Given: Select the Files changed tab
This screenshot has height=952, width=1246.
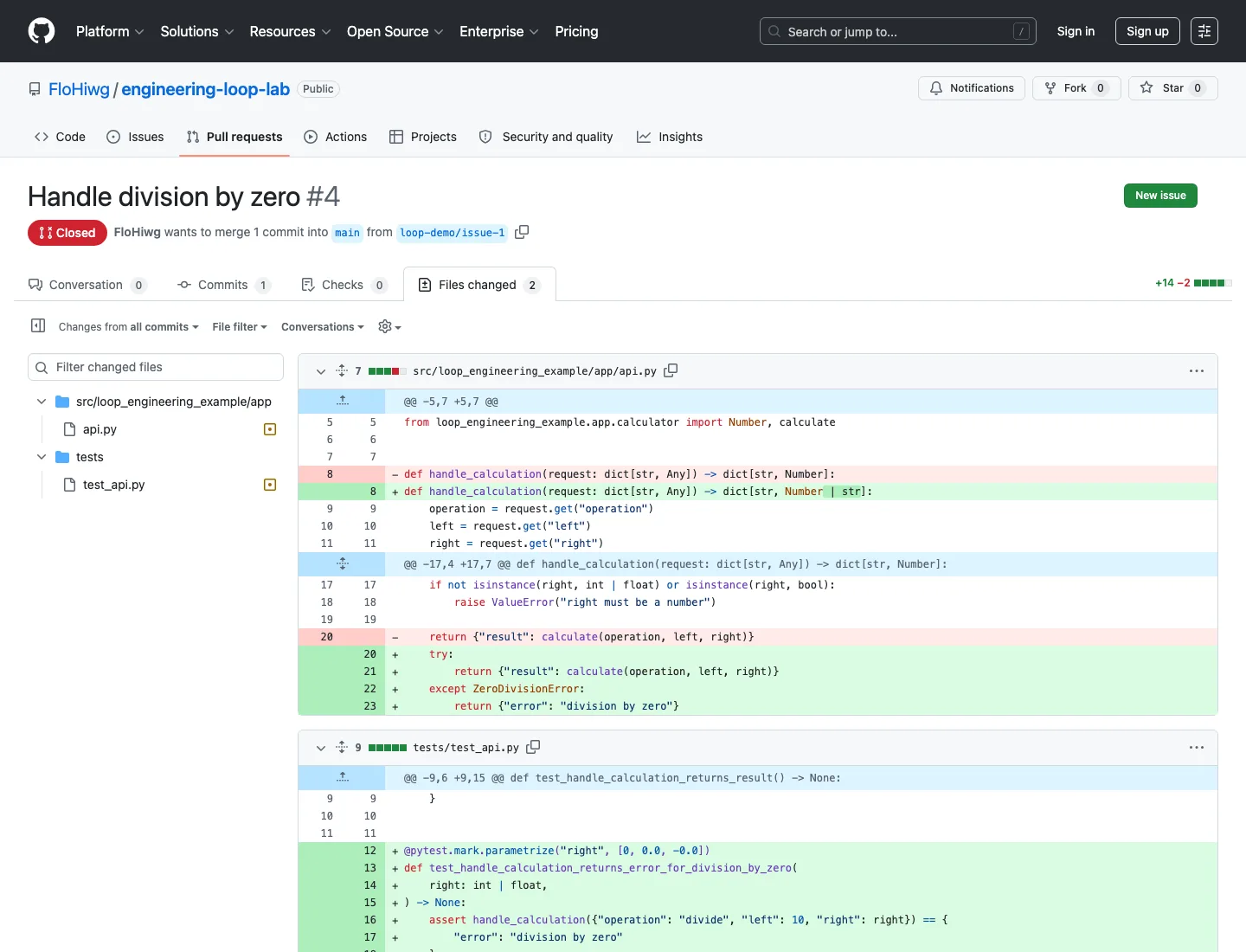Looking at the screenshot, I should [479, 285].
